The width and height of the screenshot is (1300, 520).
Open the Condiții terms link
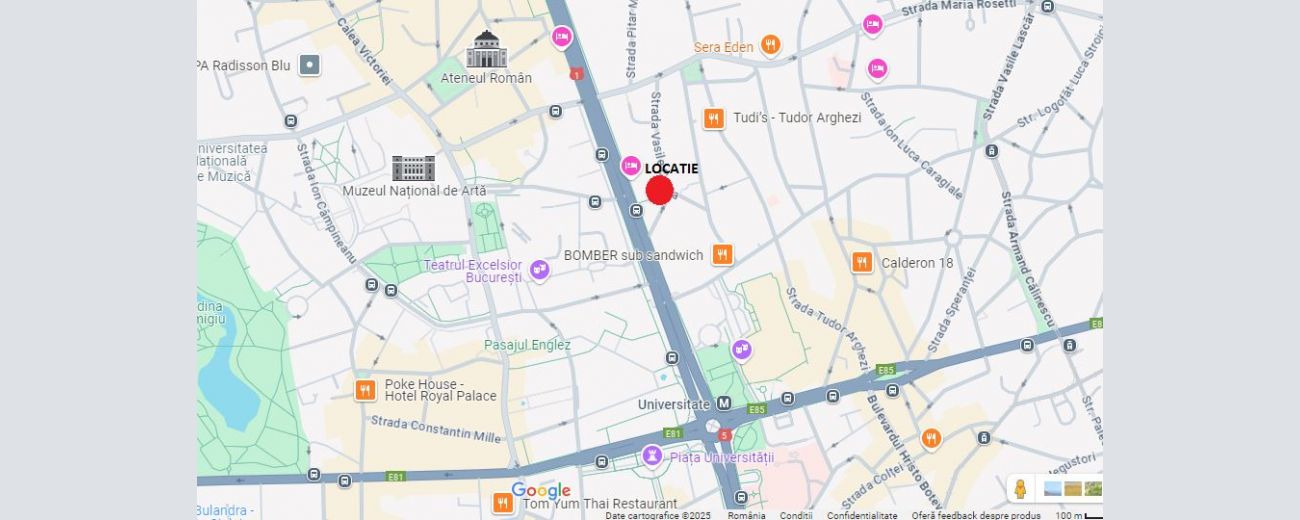[x=796, y=515]
